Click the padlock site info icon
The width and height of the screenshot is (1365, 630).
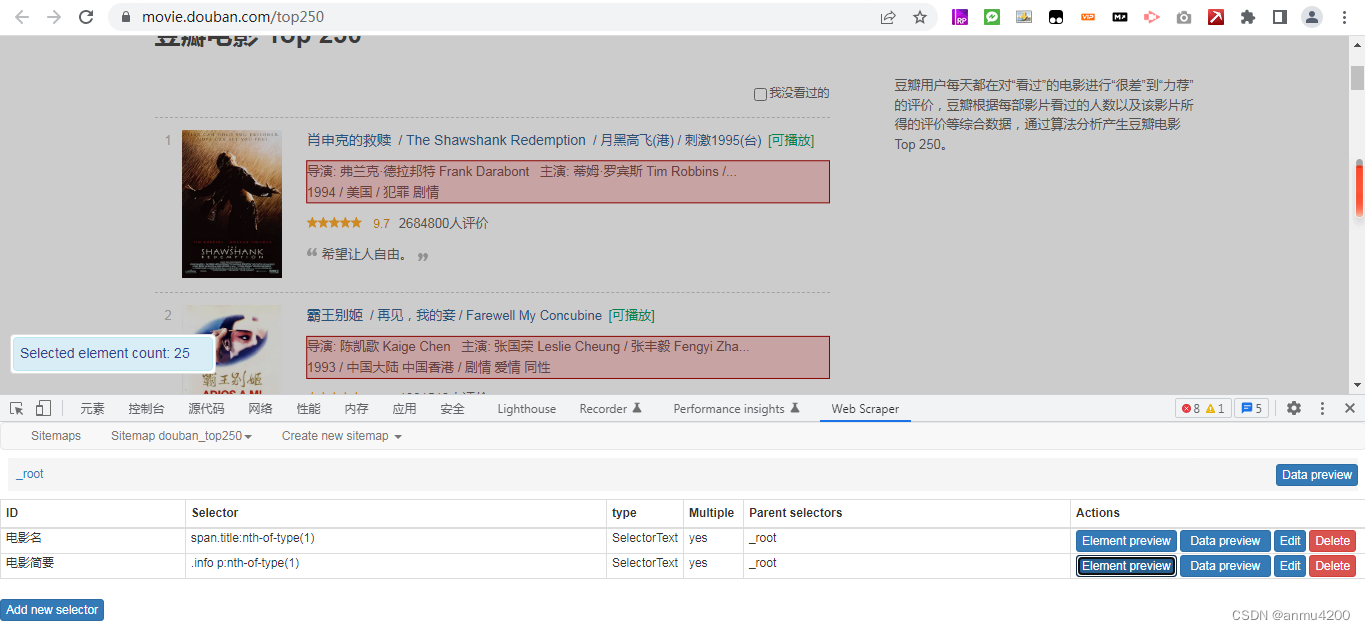pyautogui.click(x=125, y=17)
